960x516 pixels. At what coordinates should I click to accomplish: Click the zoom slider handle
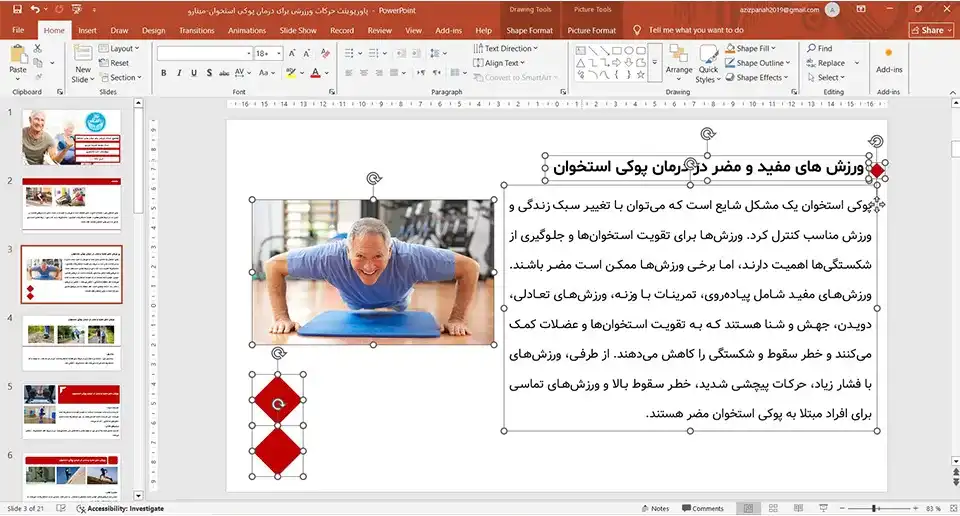coord(876,509)
